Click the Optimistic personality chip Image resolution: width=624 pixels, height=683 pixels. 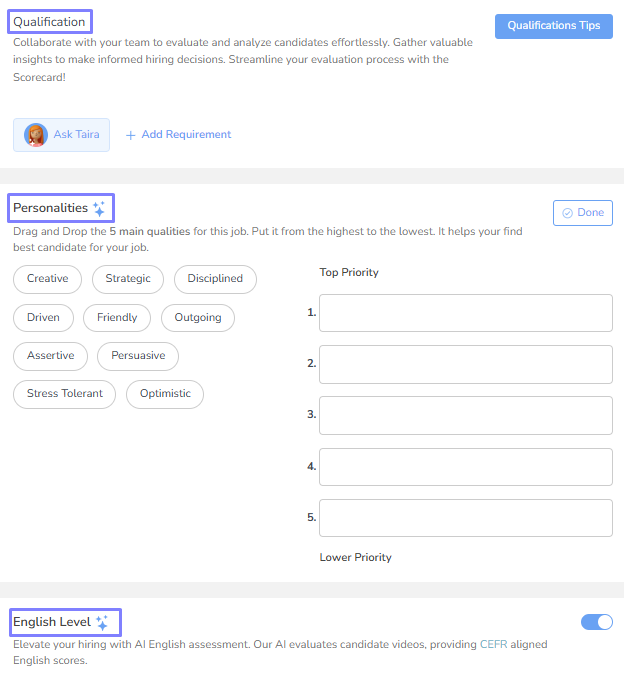[x=165, y=394]
